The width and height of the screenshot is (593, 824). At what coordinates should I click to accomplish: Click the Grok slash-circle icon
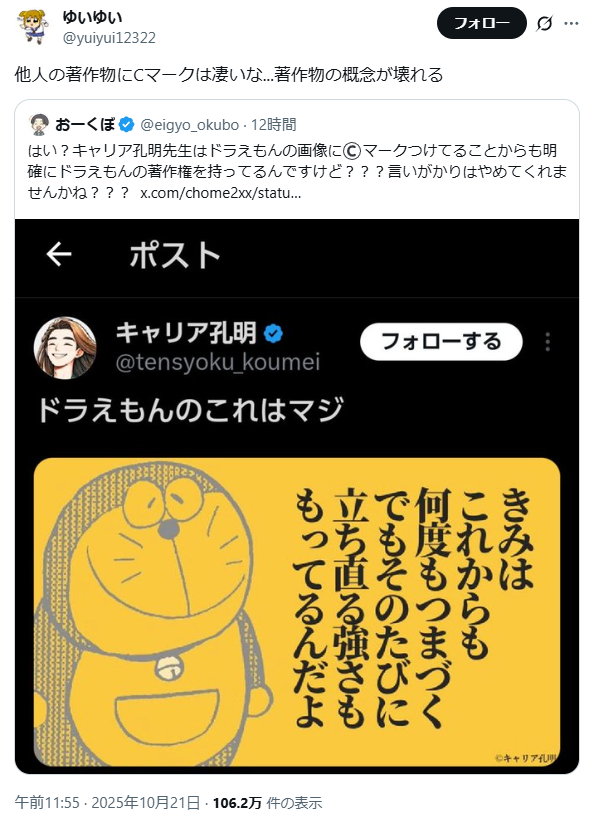click(x=544, y=24)
